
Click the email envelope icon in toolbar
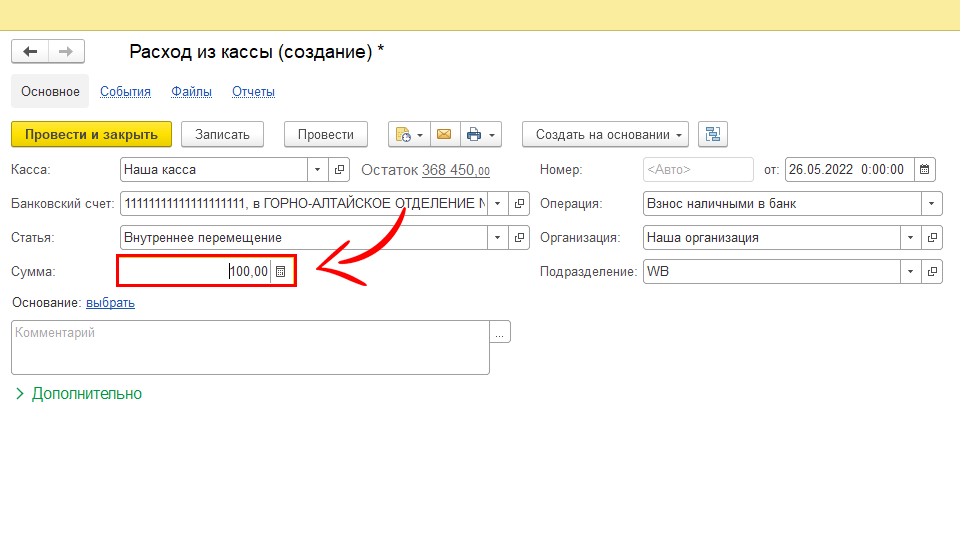[443, 134]
